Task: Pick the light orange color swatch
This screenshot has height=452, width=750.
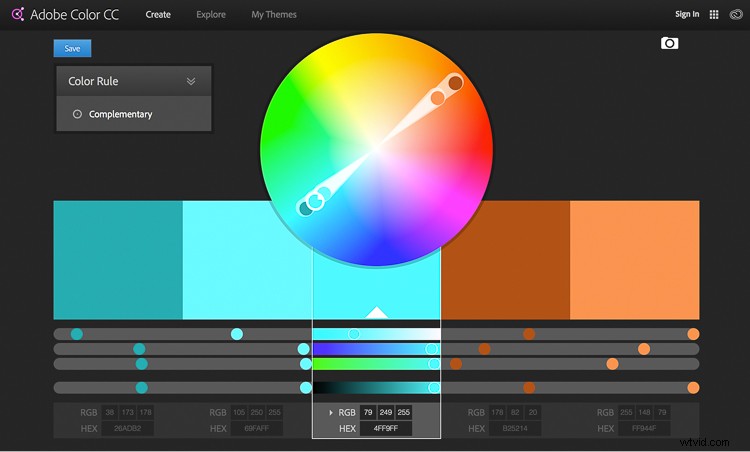Action: point(634,260)
